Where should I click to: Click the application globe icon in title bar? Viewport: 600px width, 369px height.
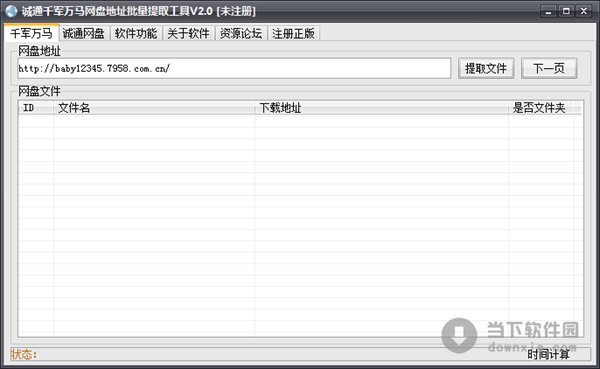[11, 11]
